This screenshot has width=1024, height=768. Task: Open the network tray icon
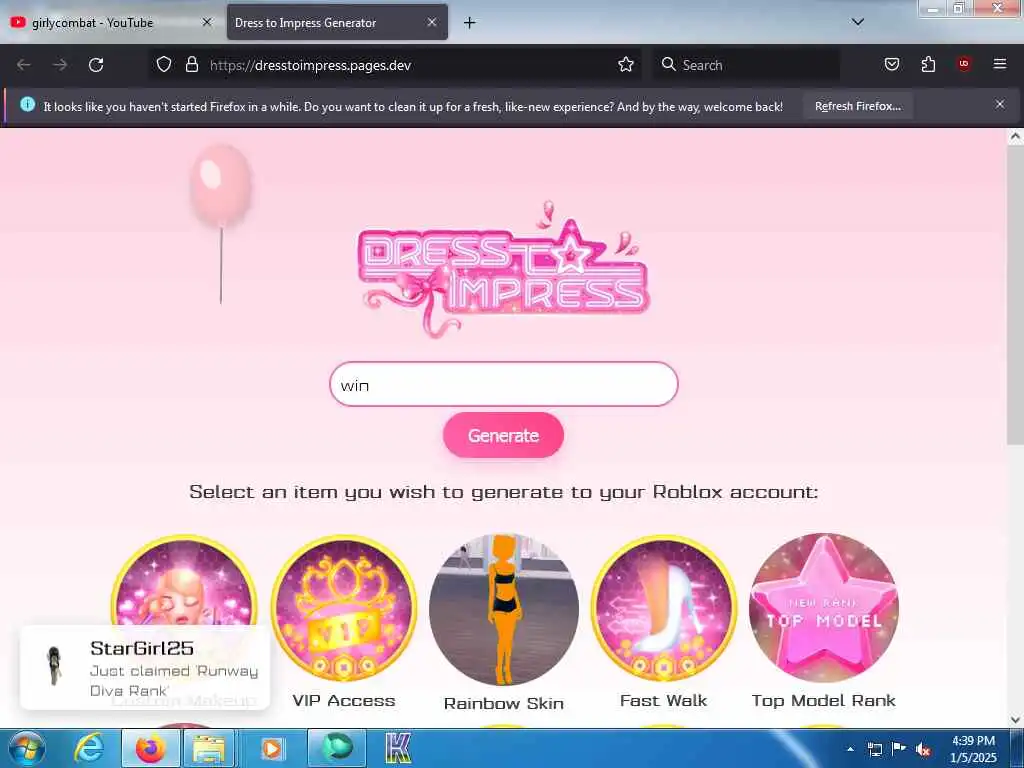[874, 749]
